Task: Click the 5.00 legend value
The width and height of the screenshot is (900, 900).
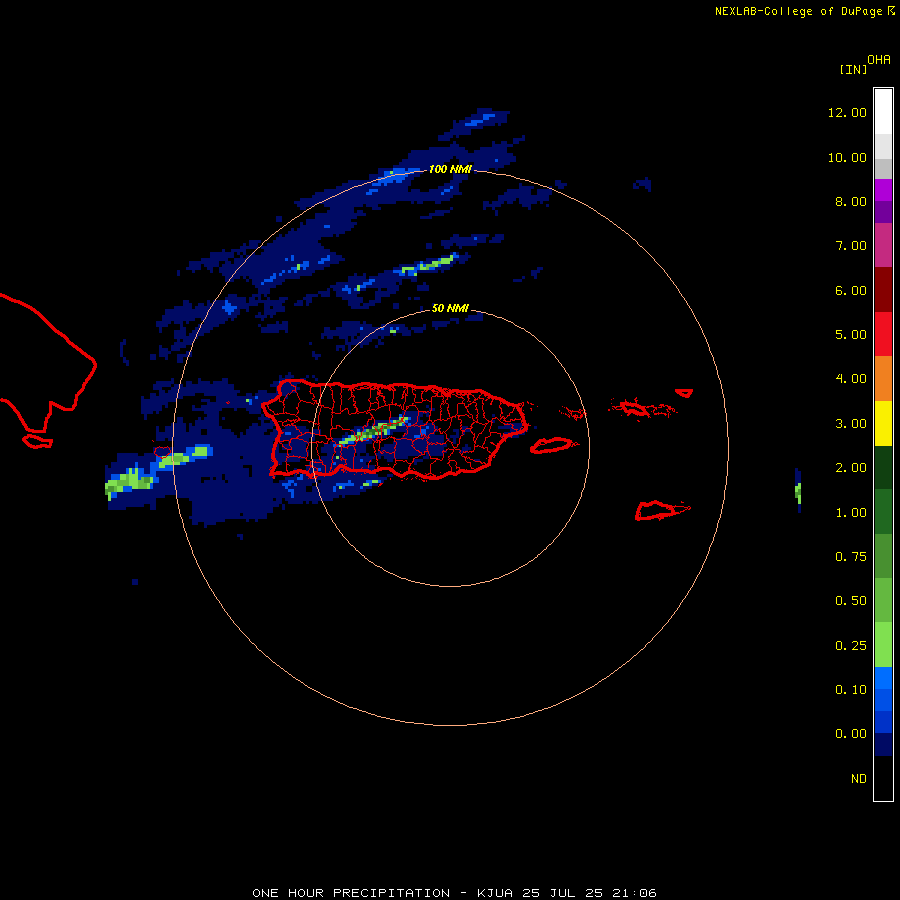Action: (x=851, y=335)
